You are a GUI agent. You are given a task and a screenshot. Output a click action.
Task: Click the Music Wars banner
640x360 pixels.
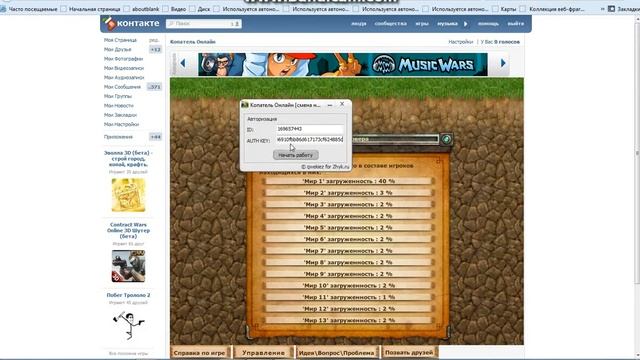[342, 64]
